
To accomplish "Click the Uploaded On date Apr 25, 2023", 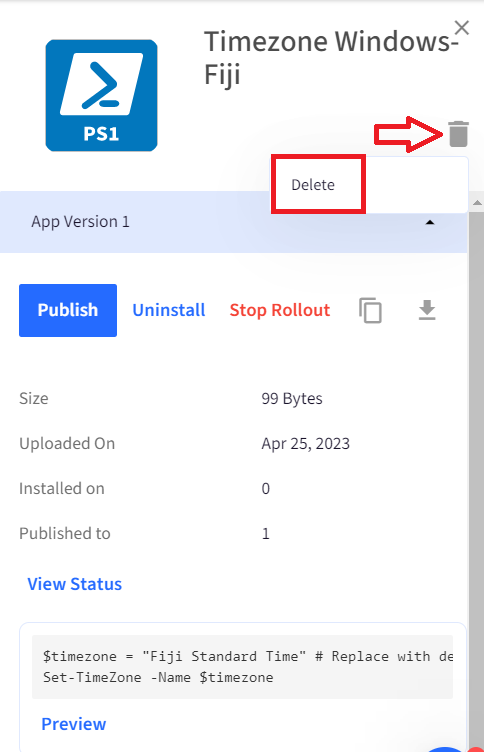I will (306, 444).
